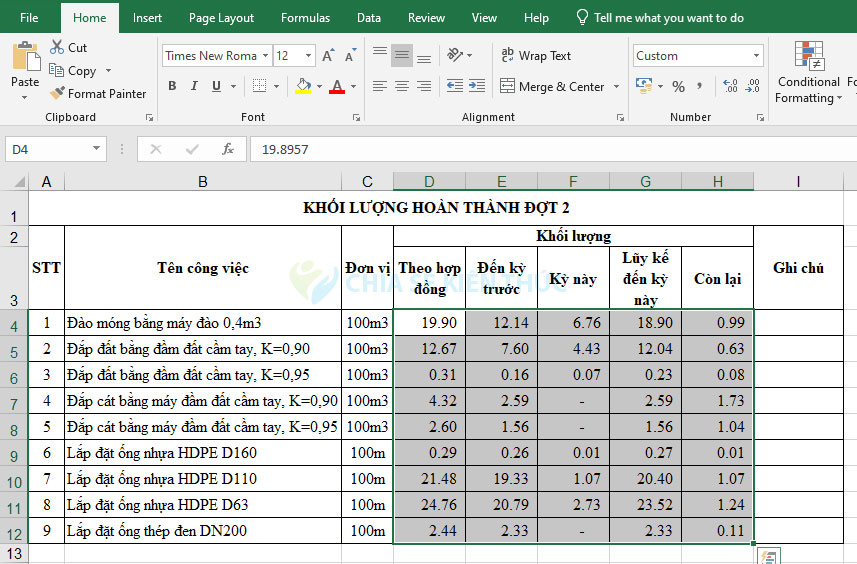Toggle Underline formatting
This screenshot has height=564, width=857.
coord(216,86)
